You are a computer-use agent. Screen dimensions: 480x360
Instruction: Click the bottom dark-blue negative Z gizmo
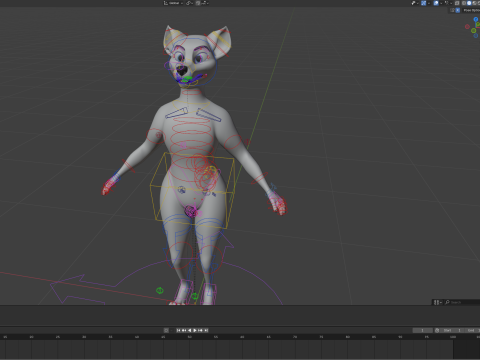pyautogui.click(x=476, y=35)
